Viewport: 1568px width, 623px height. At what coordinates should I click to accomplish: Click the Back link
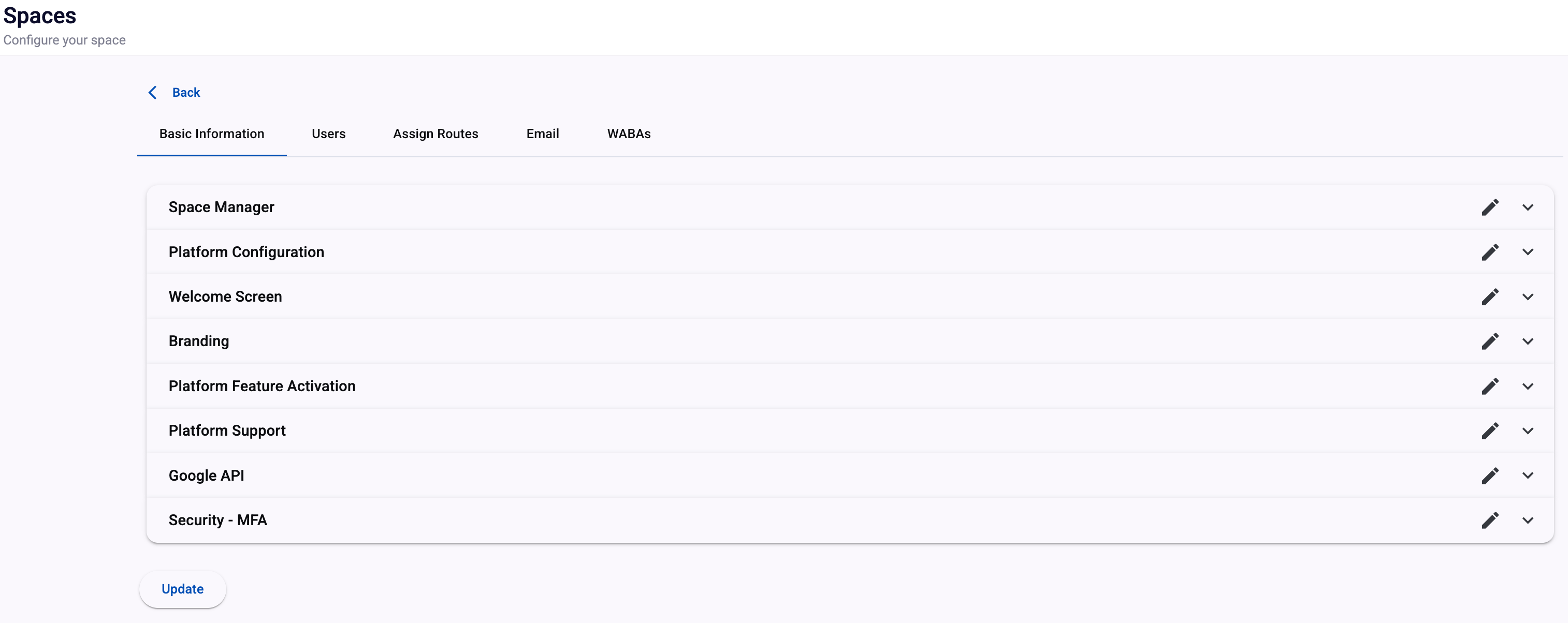pyautogui.click(x=186, y=93)
